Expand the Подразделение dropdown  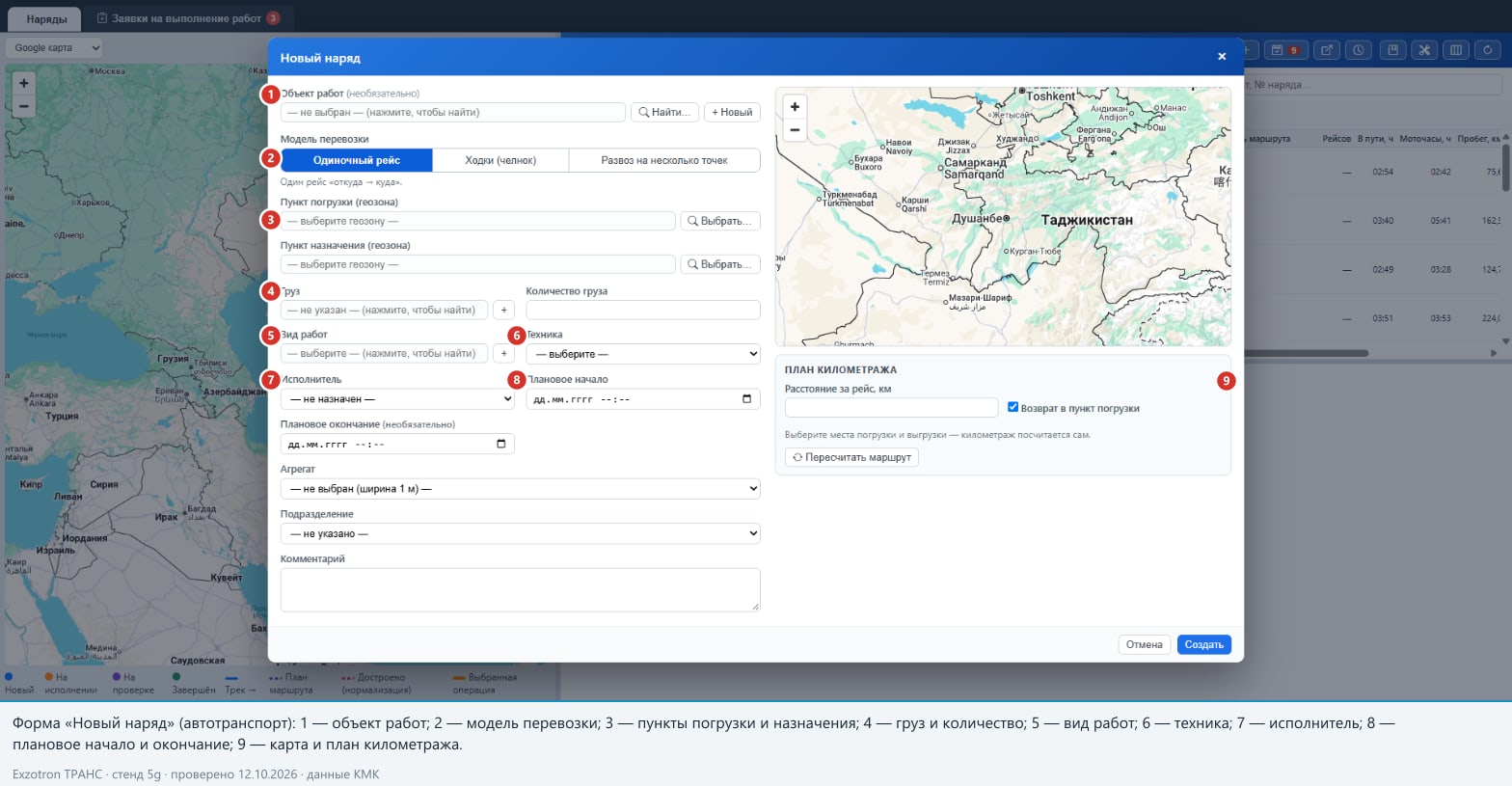point(521,533)
